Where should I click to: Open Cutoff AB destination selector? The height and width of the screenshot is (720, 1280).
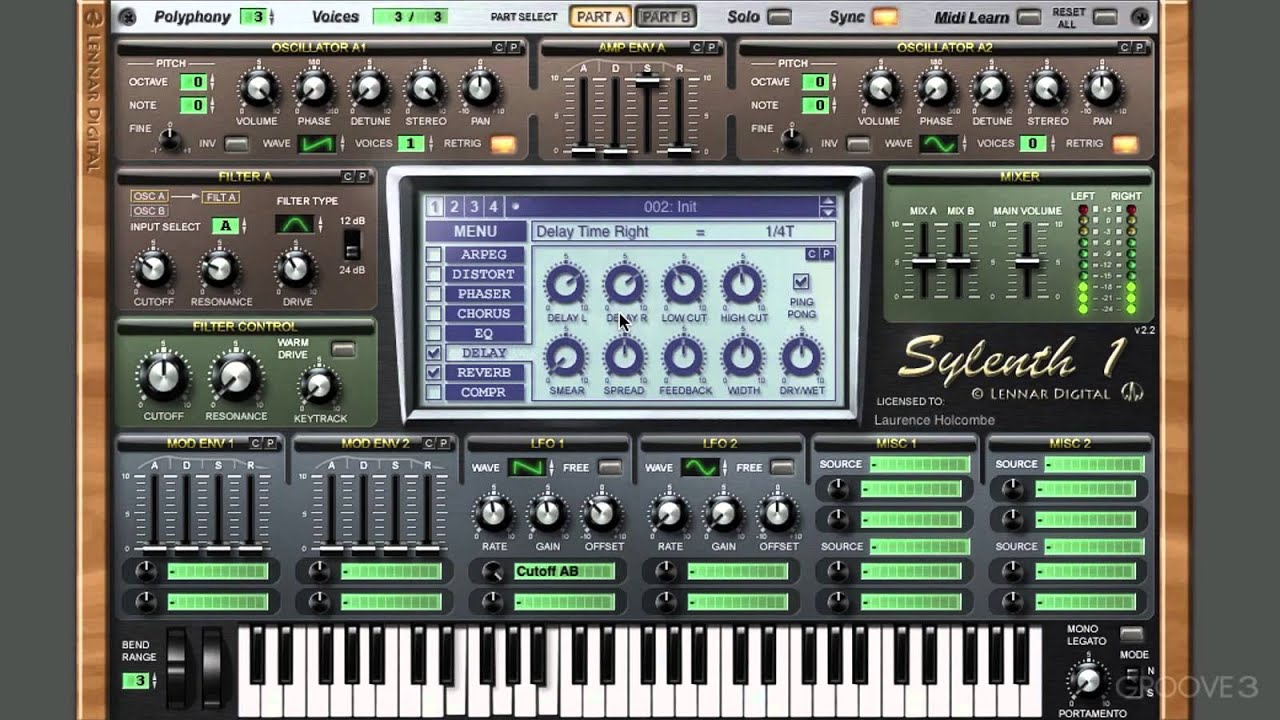(x=564, y=571)
